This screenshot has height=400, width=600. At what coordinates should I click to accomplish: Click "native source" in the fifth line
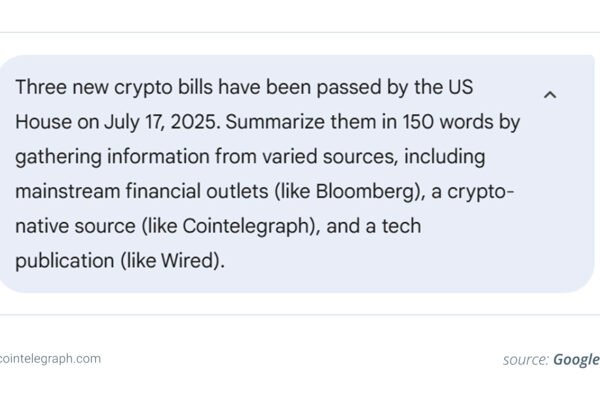pyautogui.click(x=75, y=226)
